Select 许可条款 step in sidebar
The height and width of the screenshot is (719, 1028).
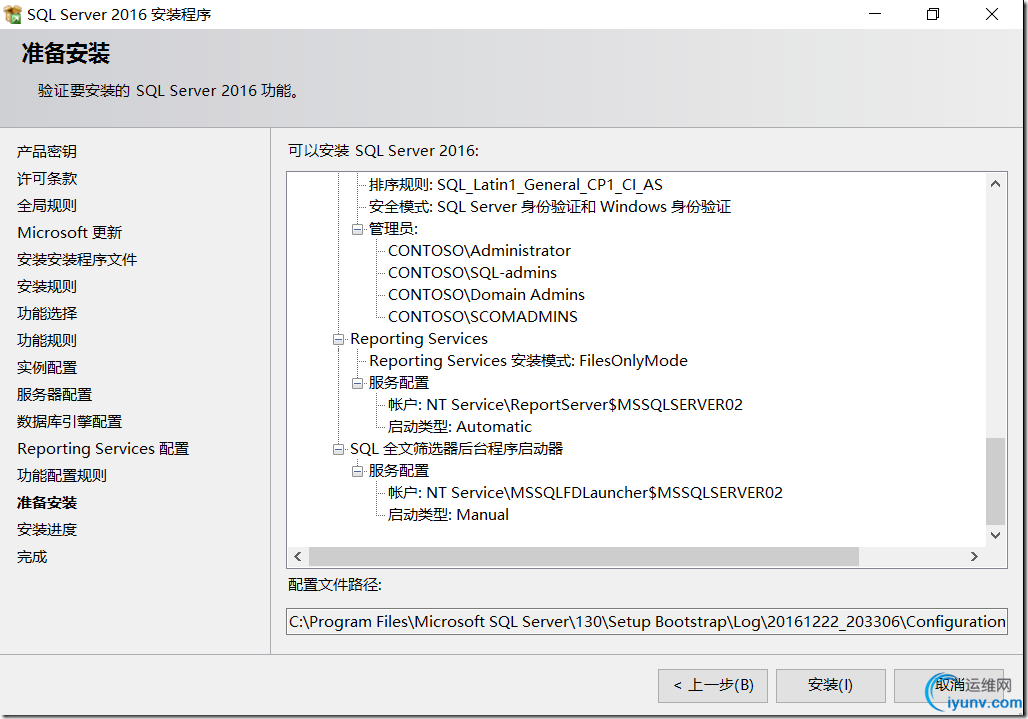(x=47, y=179)
